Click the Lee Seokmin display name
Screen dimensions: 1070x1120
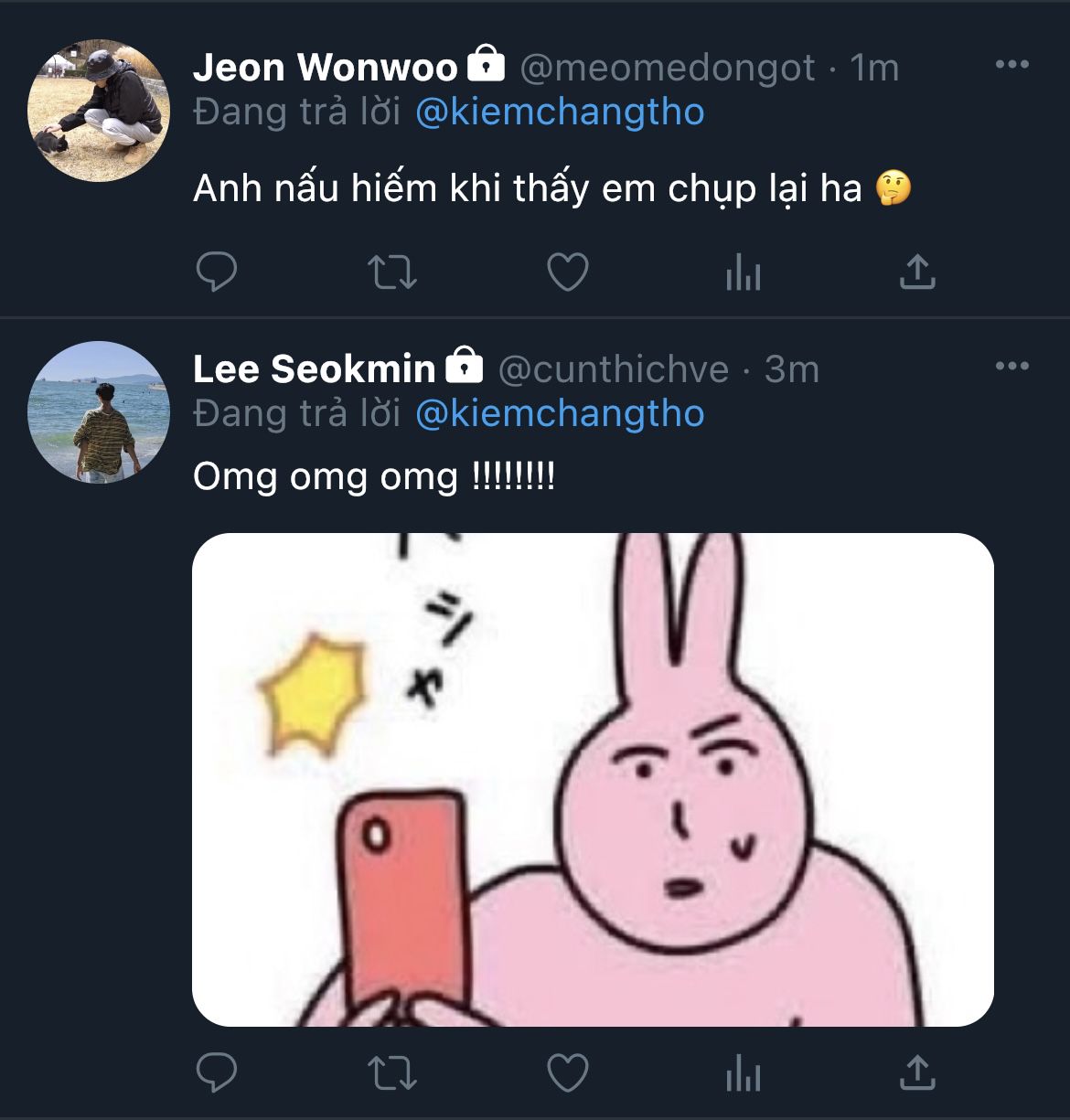tap(314, 369)
